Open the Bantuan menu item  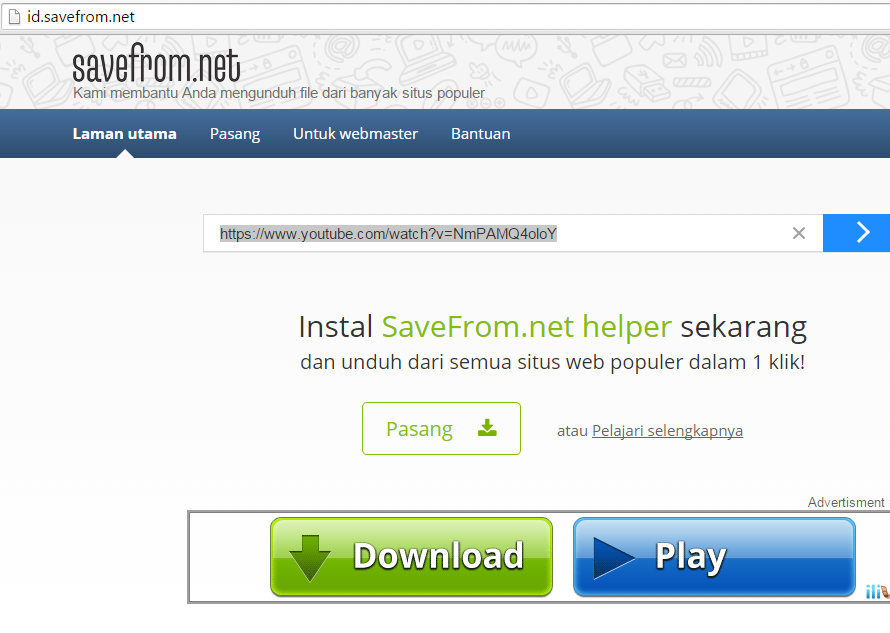point(481,134)
